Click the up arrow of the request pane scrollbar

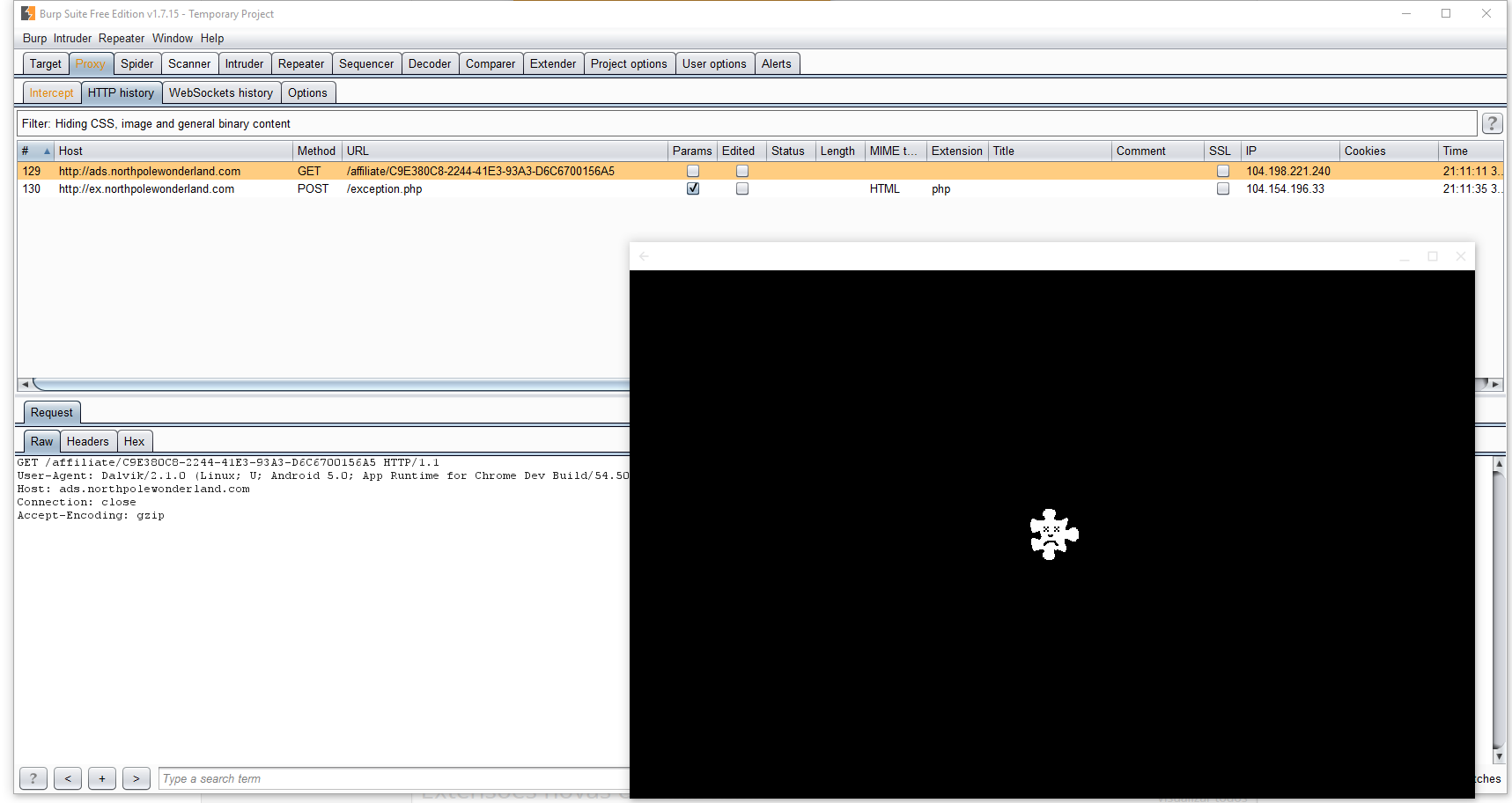[x=1499, y=463]
